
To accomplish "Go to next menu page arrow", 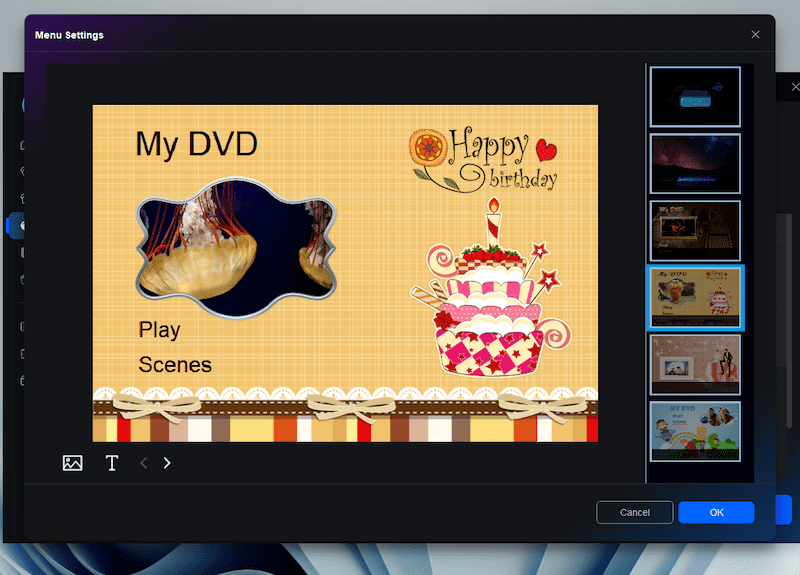I will pos(167,463).
